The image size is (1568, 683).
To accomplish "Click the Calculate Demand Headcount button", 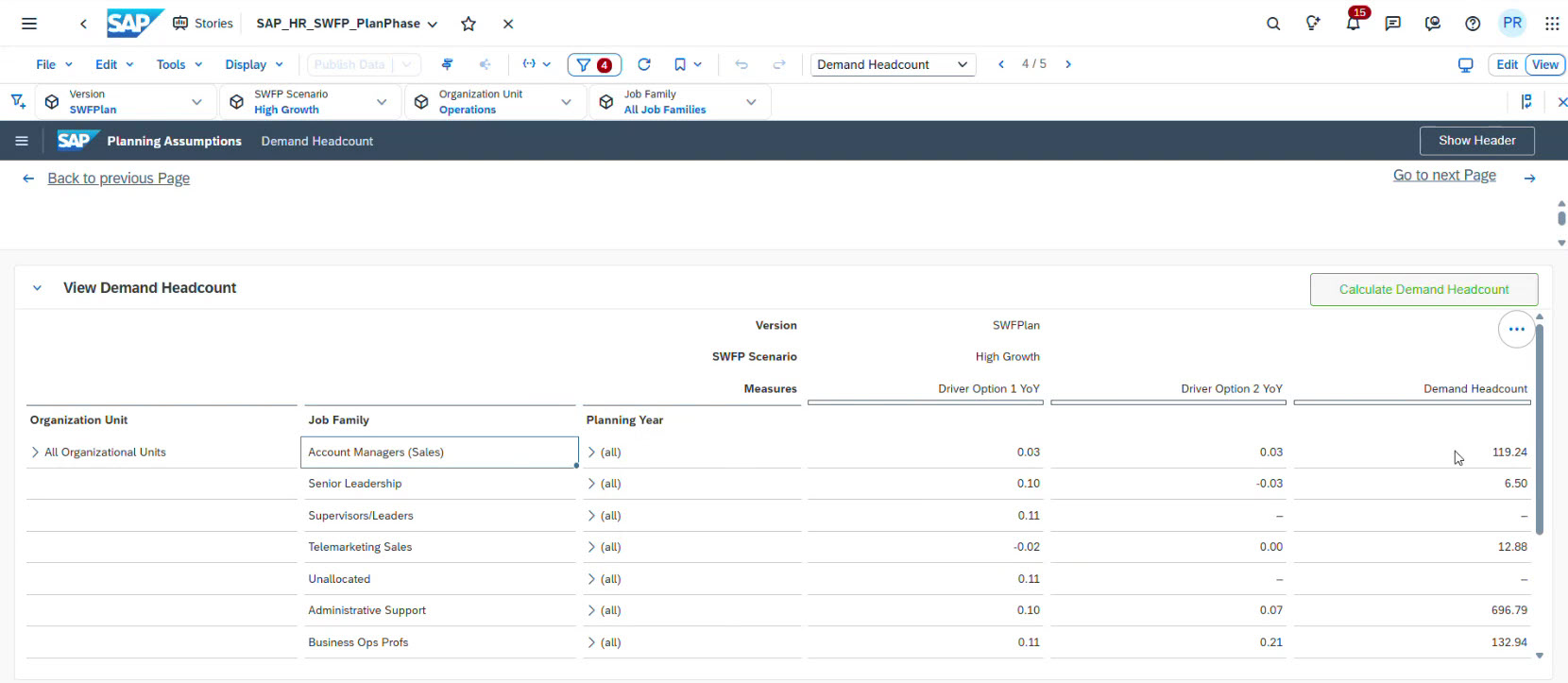I will [x=1423, y=289].
